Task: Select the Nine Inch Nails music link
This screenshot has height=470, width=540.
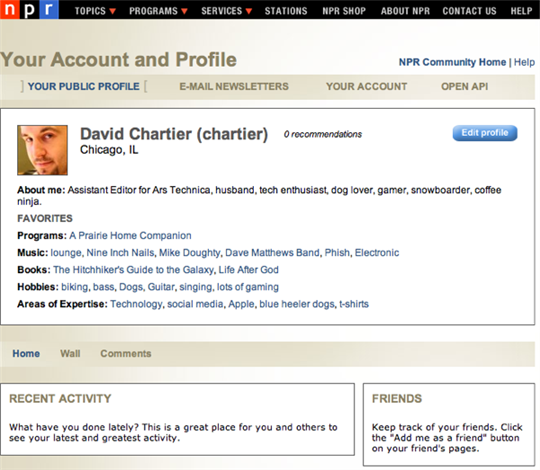Action: coord(120,253)
